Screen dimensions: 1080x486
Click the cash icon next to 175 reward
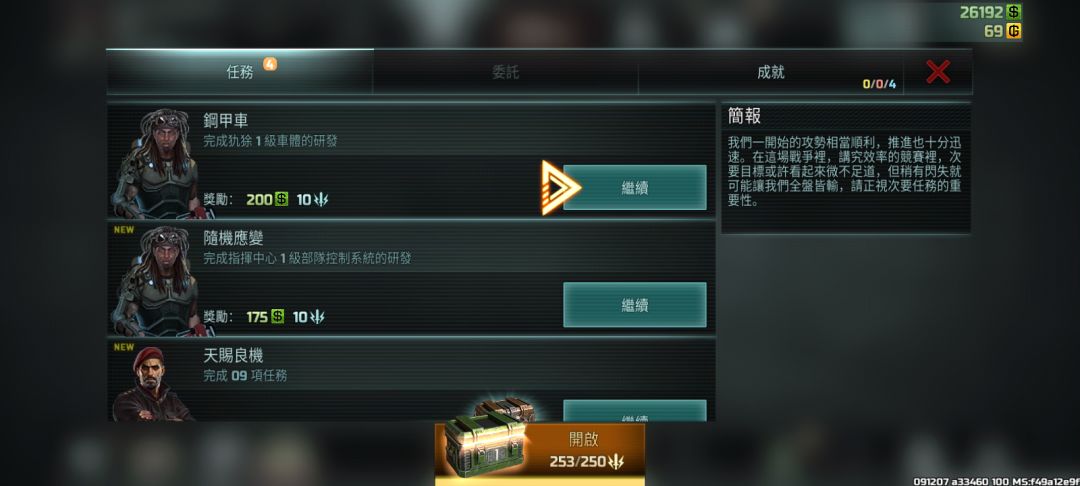277,317
